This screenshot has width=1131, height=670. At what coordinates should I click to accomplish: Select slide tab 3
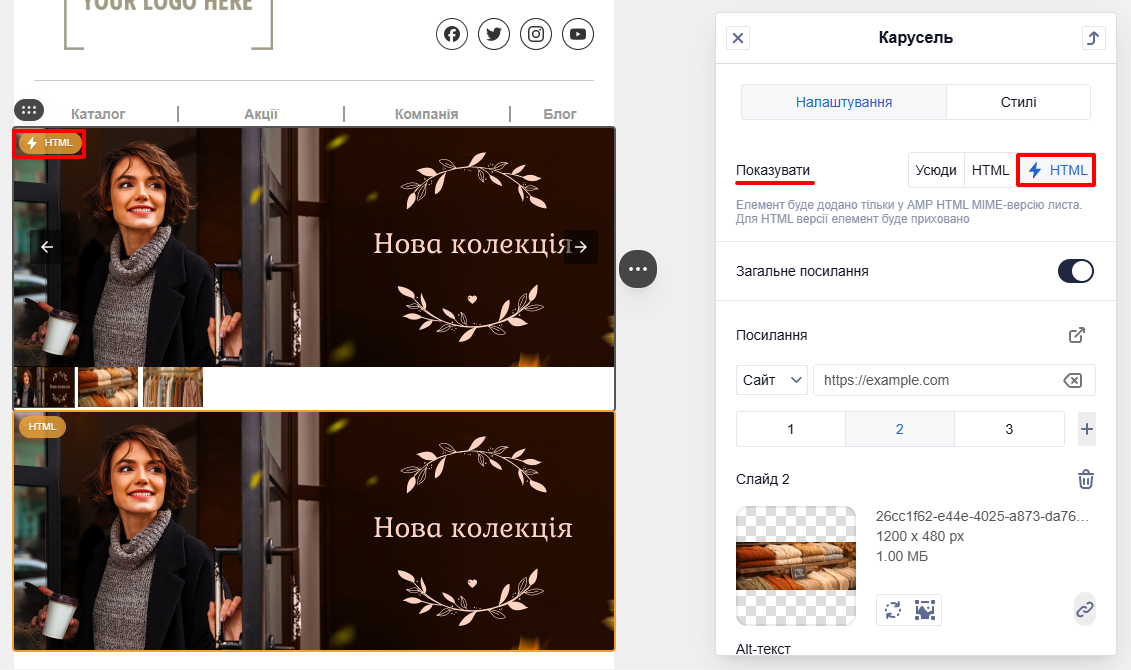click(1009, 429)
